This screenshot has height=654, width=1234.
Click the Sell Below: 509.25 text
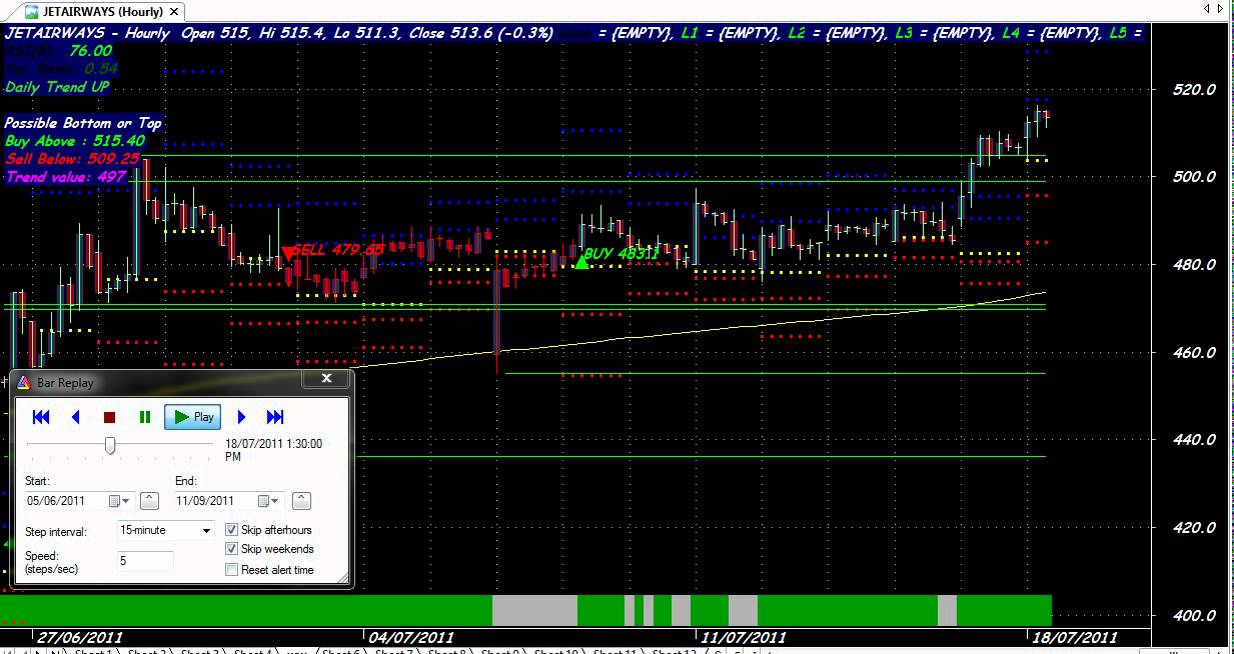point(71,158)
